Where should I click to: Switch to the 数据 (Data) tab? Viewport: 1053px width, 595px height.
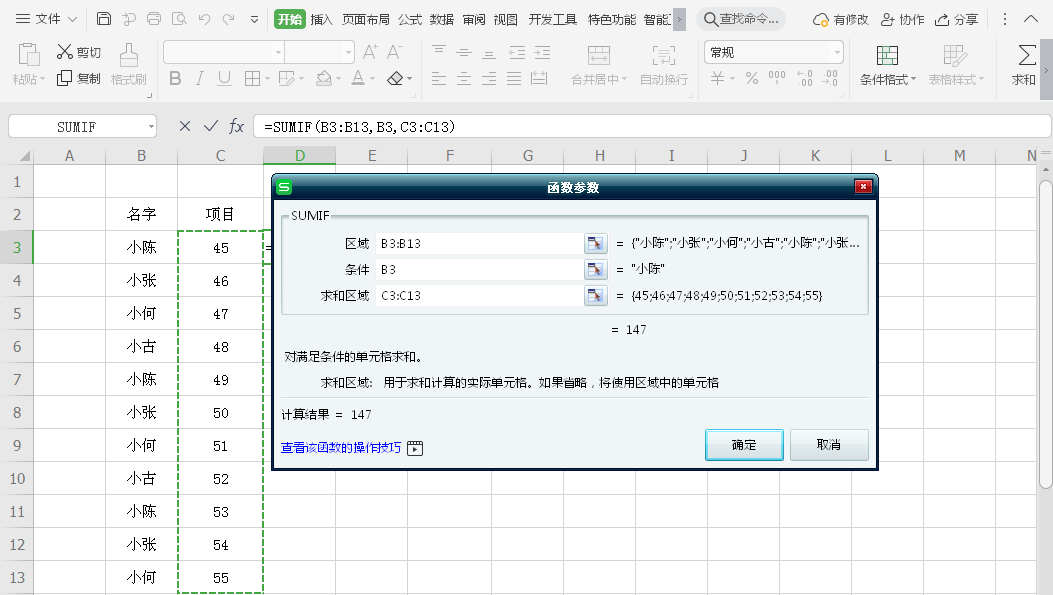pyautogui.click(x=442, y=19)
